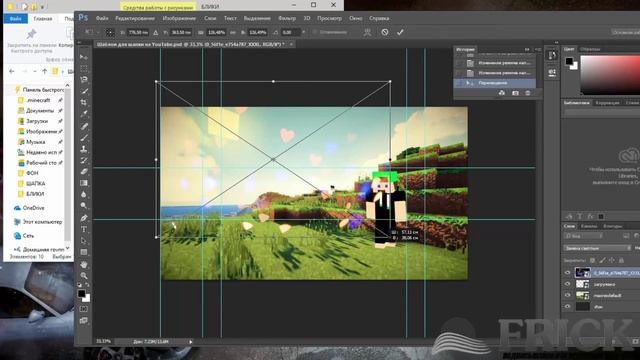Select the Eraser tool
The image size is (640, 360).
pos(84,172)
